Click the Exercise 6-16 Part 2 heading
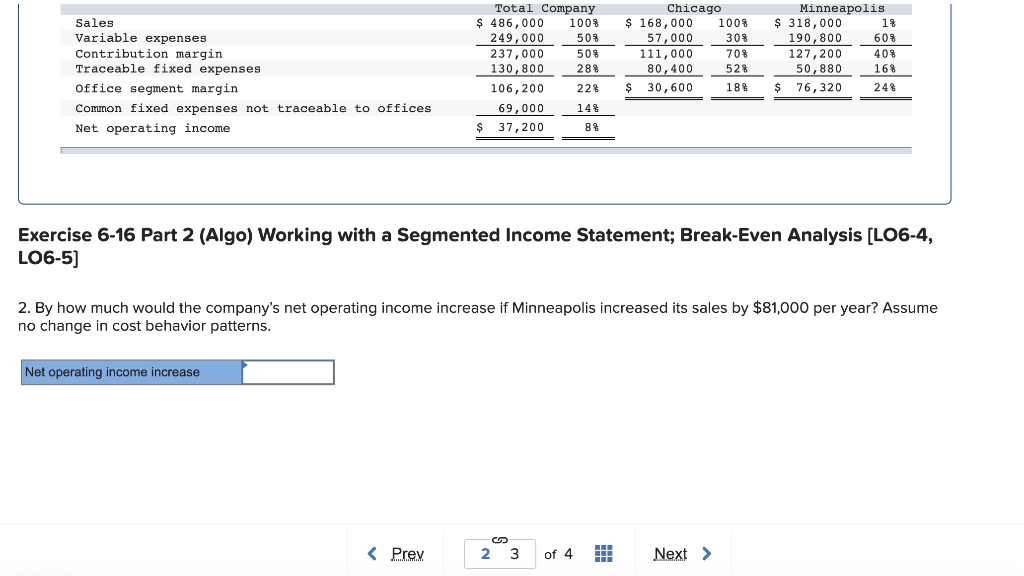 [x=475, y=246]
